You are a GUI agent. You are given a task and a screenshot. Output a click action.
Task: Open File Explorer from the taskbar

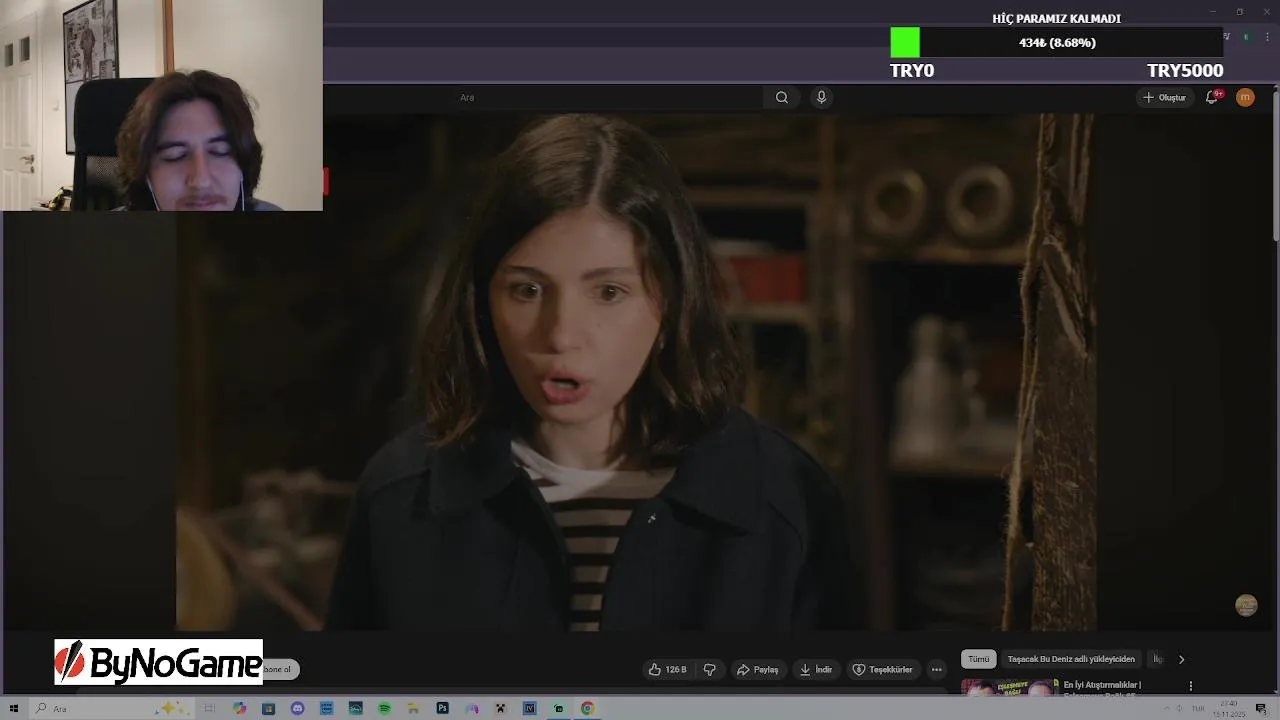click(413, 708)
